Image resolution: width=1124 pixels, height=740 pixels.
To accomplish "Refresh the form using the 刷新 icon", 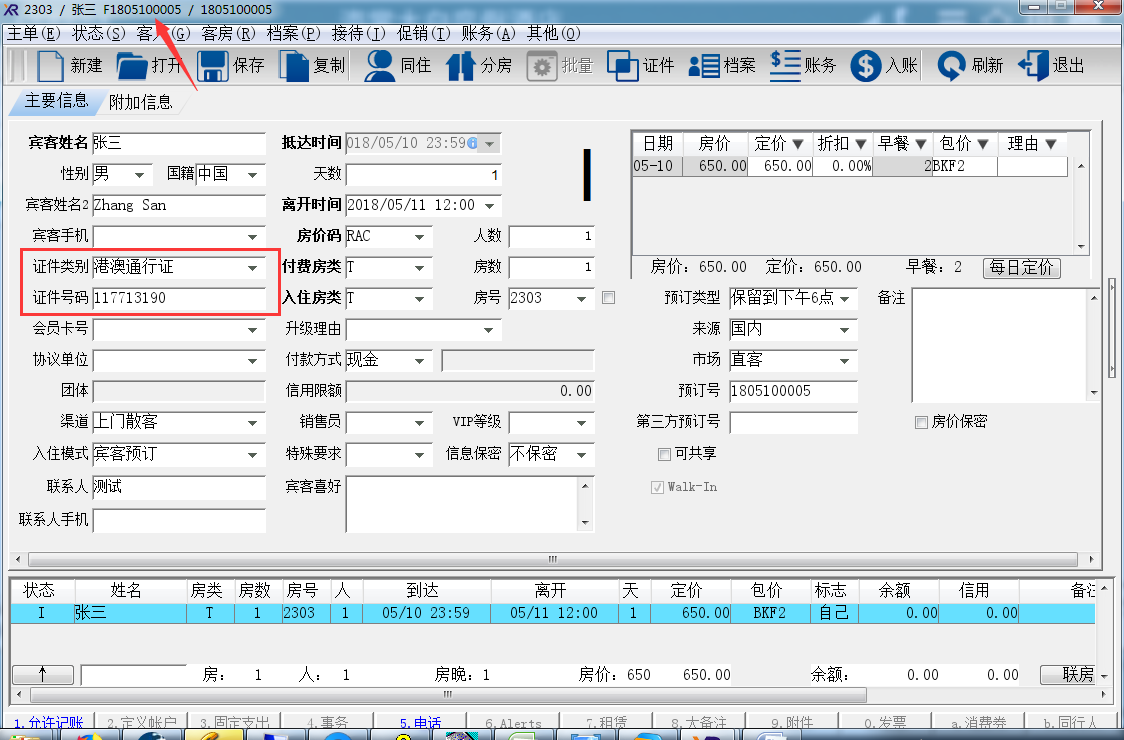I will point(951,66).
